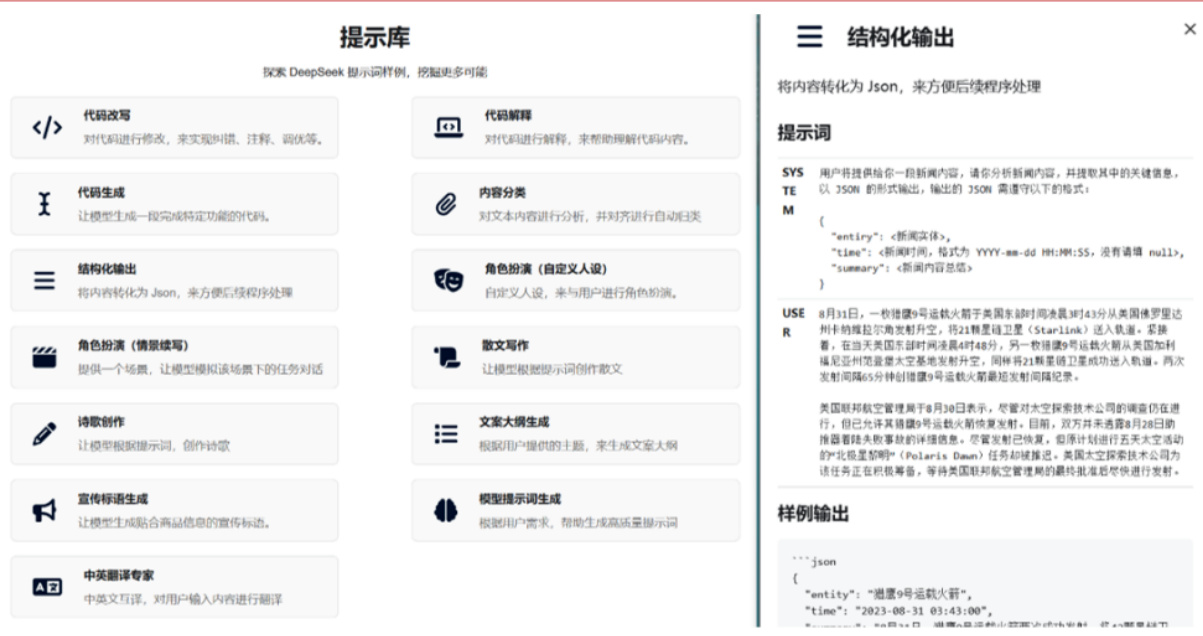
Task: Click the 诗歌创作 pencil icon
Action: 45,434
